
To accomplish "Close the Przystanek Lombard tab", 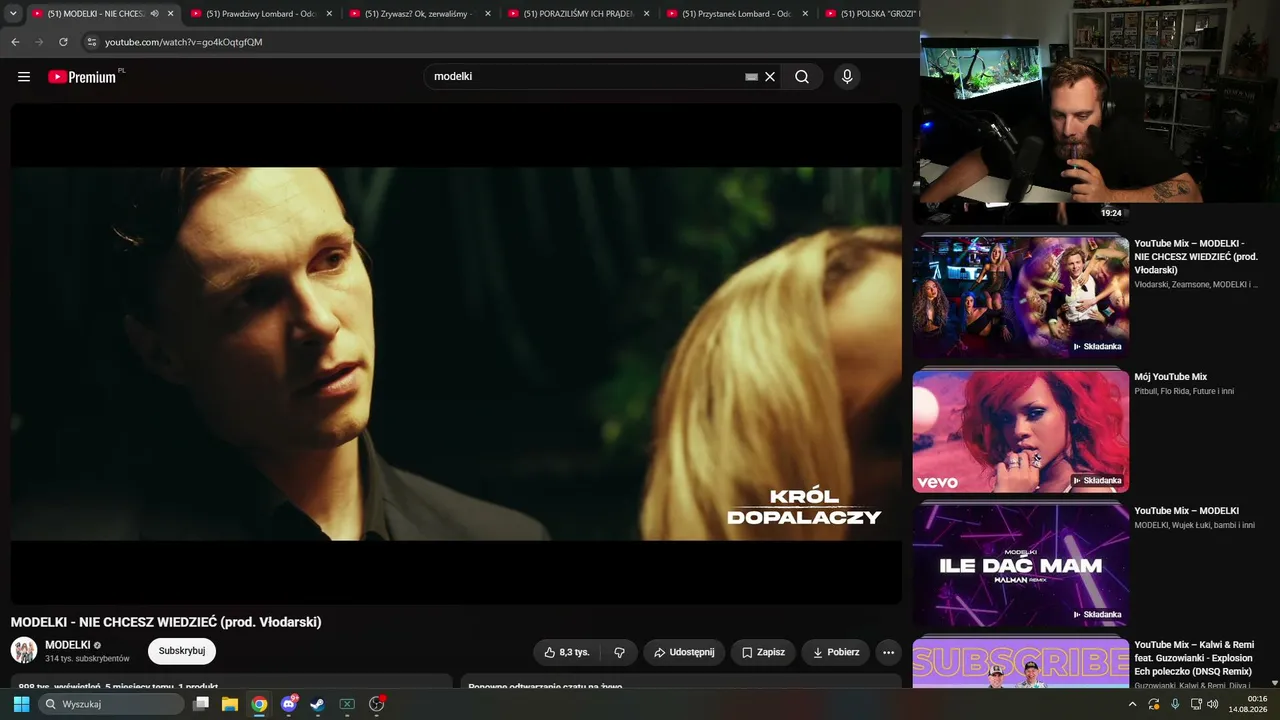I will (805, 14).
